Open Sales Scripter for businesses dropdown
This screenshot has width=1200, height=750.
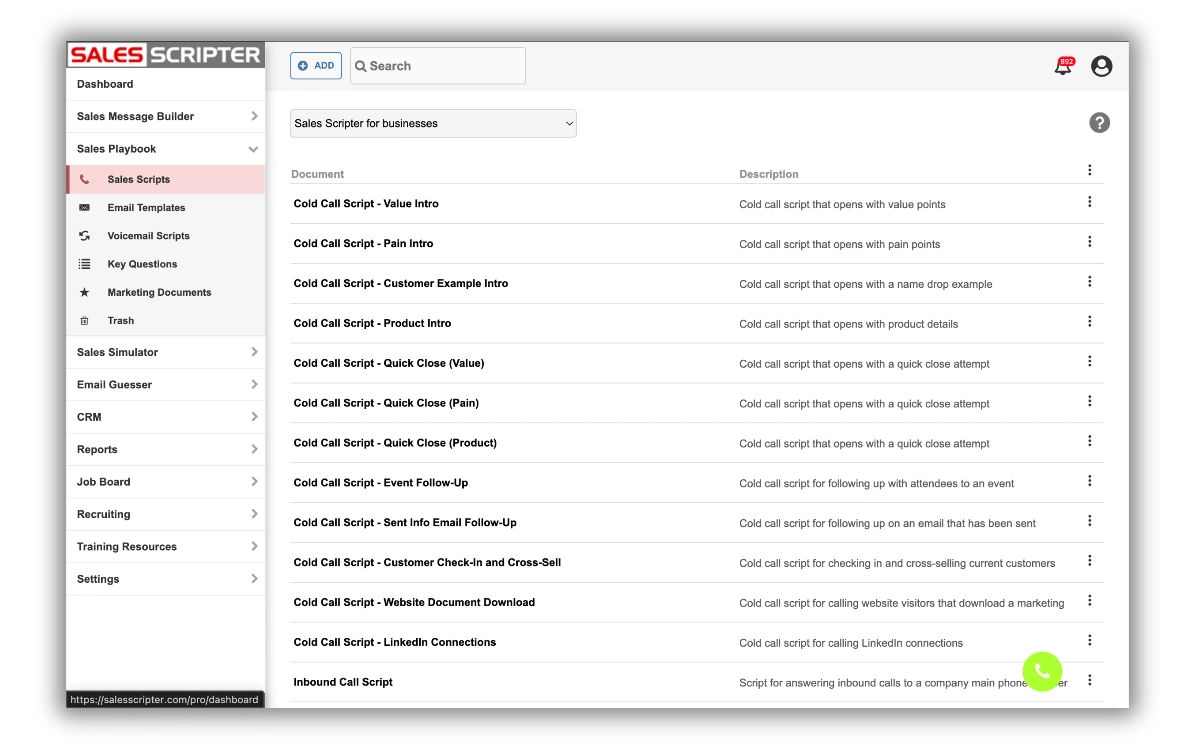pyautogui.click(x=433, y=124)
